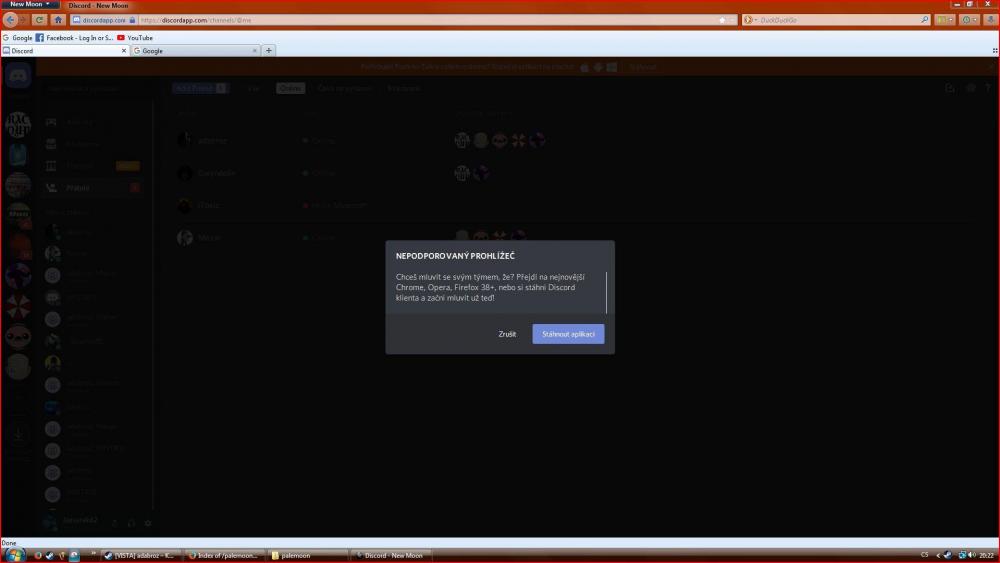
Task: Open a new tab with plus button
Action: [268, 50]
